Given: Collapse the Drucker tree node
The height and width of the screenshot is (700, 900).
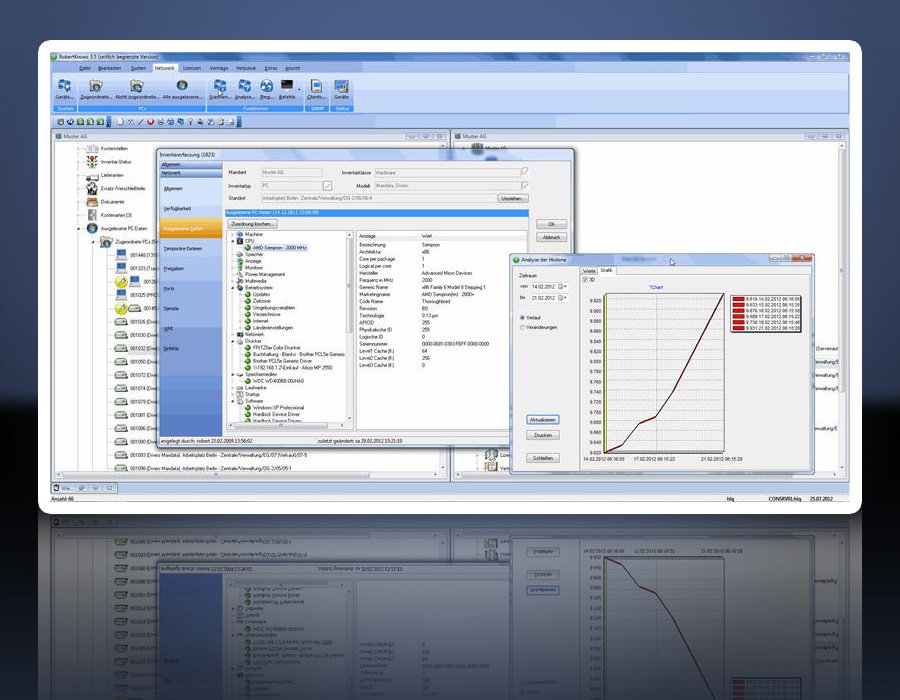Looking at the screenshot, I should (x=233, y=341).
